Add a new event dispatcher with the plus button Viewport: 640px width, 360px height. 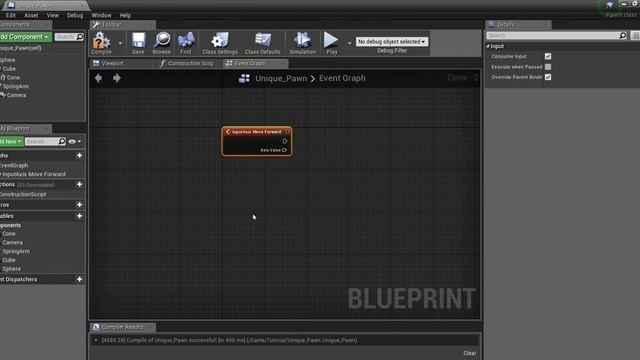coord(79,280)
